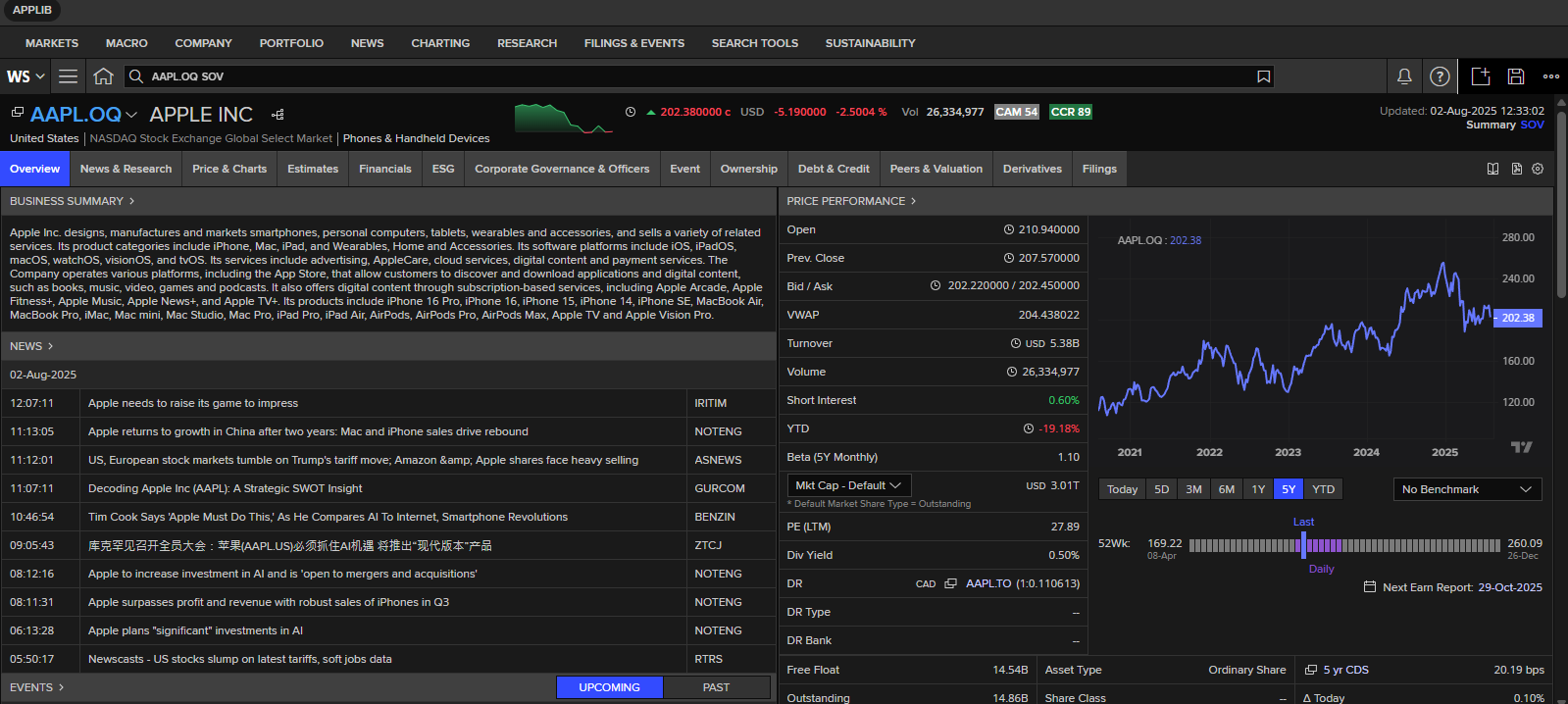
Task: Expand the PRICE PERFORMANCE section
Action: coord(851,201)
